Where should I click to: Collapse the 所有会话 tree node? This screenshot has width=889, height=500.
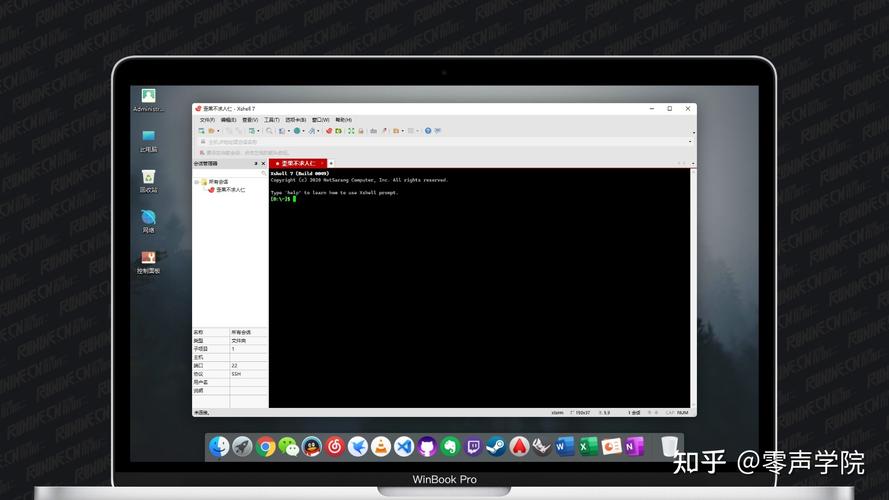[x=196, y=182]
